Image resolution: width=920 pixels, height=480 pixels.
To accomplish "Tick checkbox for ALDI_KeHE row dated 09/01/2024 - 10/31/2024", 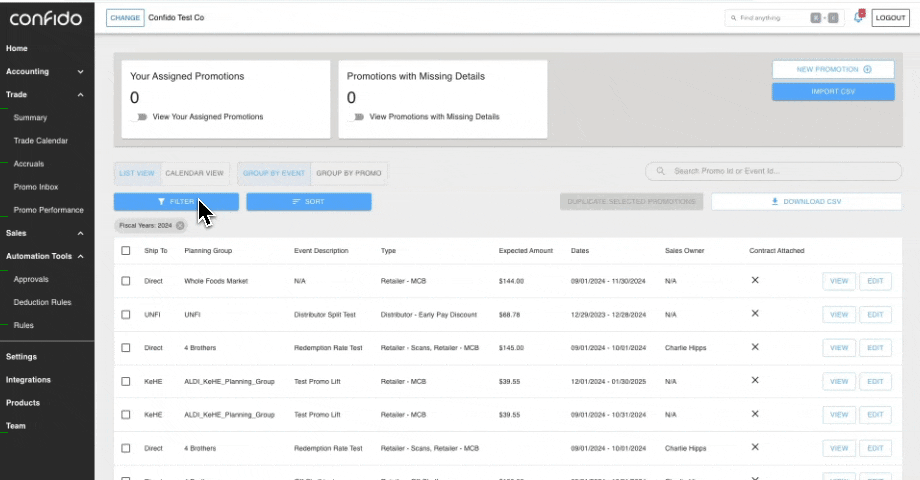I will pyautogui.click(x=126, y=414).
